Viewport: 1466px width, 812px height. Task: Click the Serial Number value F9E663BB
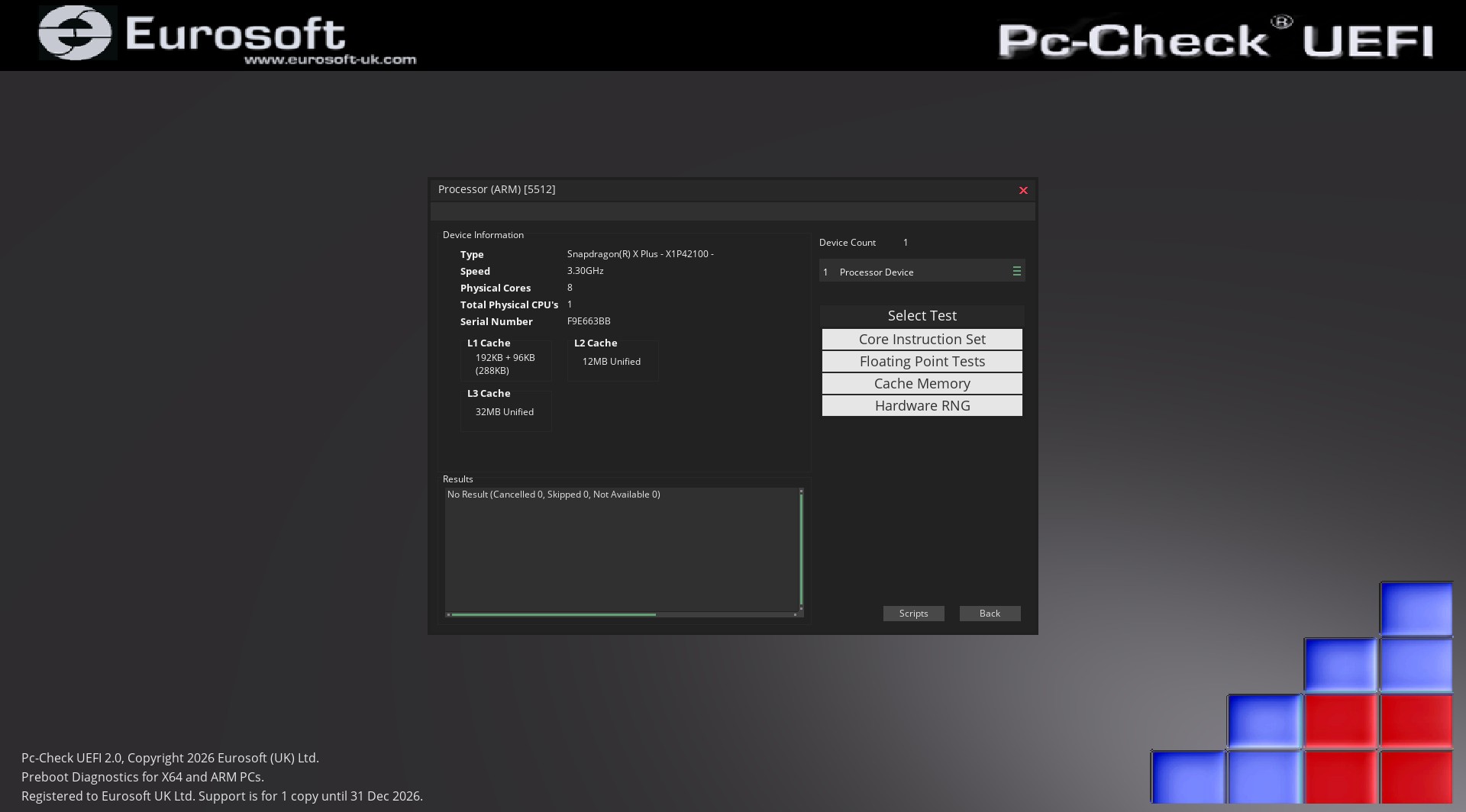(589, 321)
